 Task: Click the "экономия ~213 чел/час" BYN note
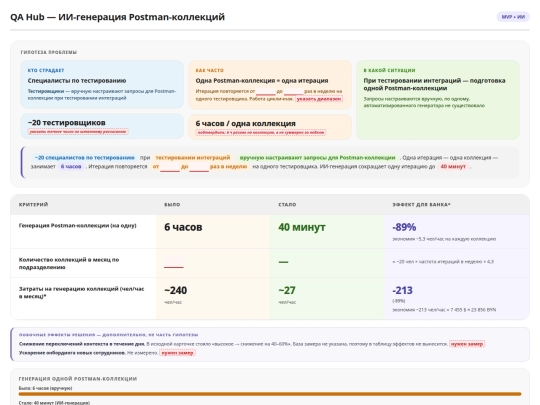(x=444, y=310)
